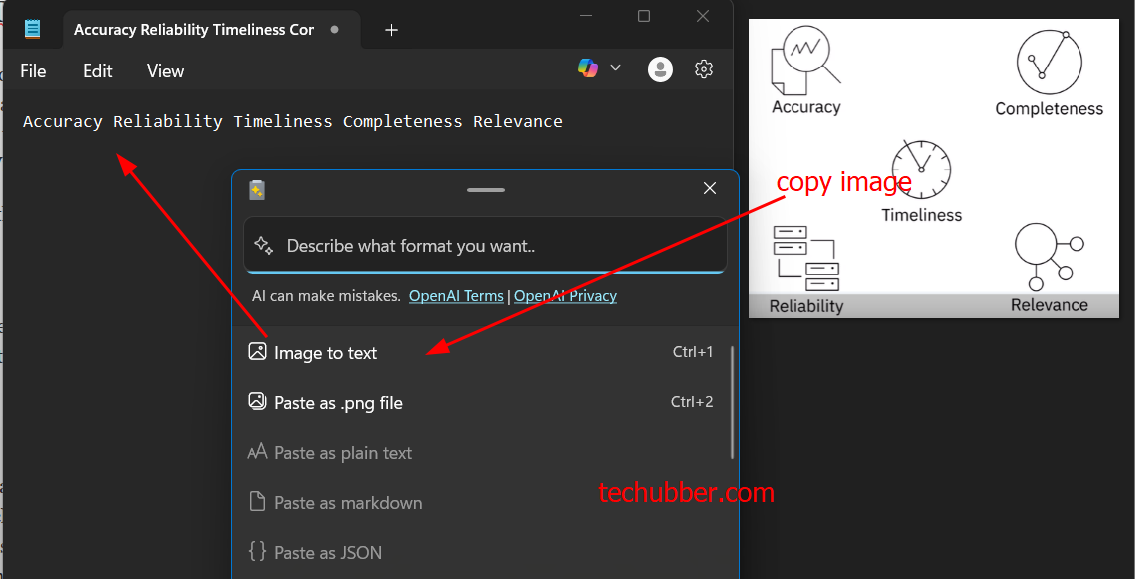Click the paste options list scrollbar
This screenshot has width=1135, height=579.
click(733, 402)
